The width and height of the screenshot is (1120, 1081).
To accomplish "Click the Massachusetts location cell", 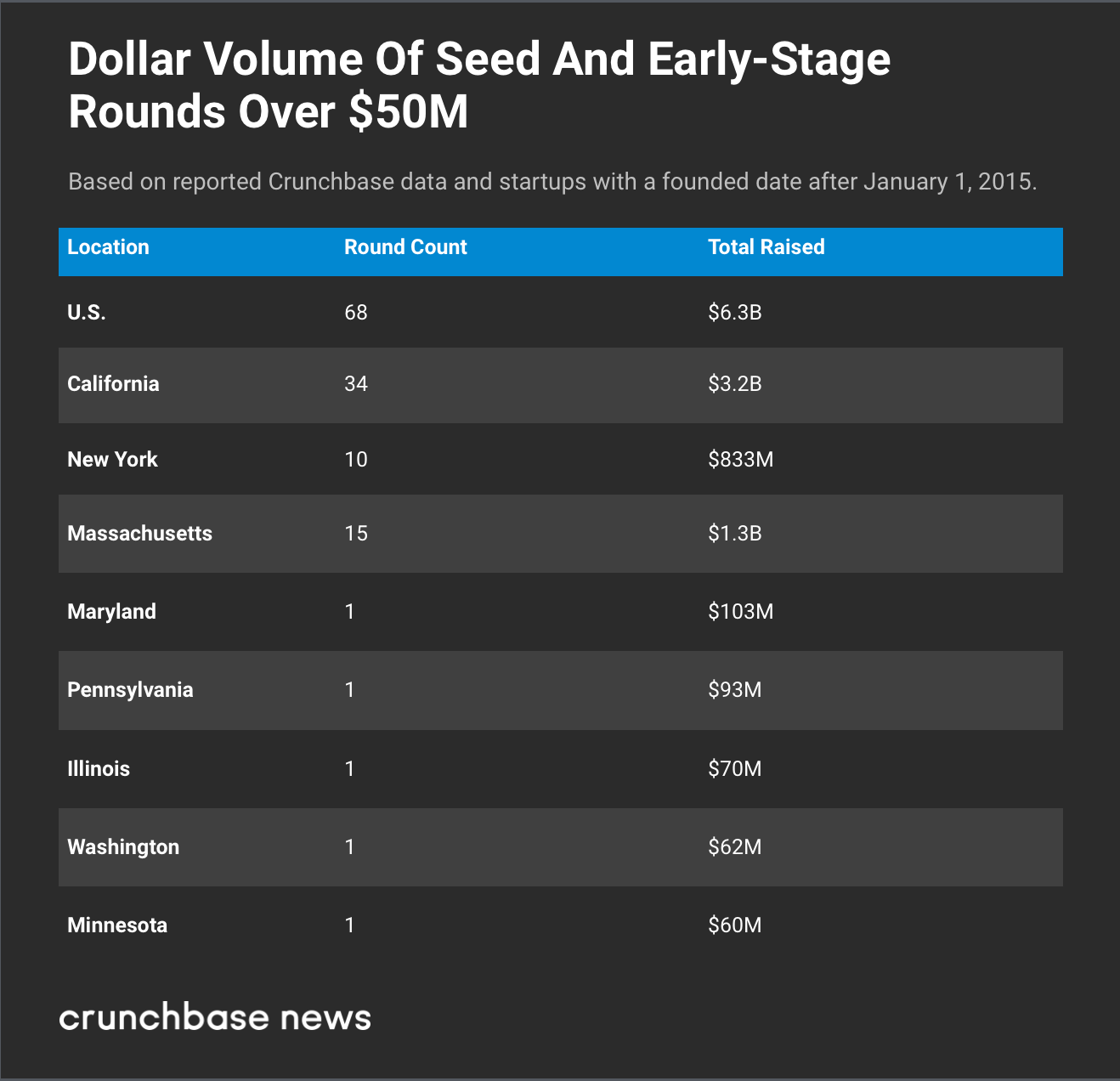I will (139, 534).
